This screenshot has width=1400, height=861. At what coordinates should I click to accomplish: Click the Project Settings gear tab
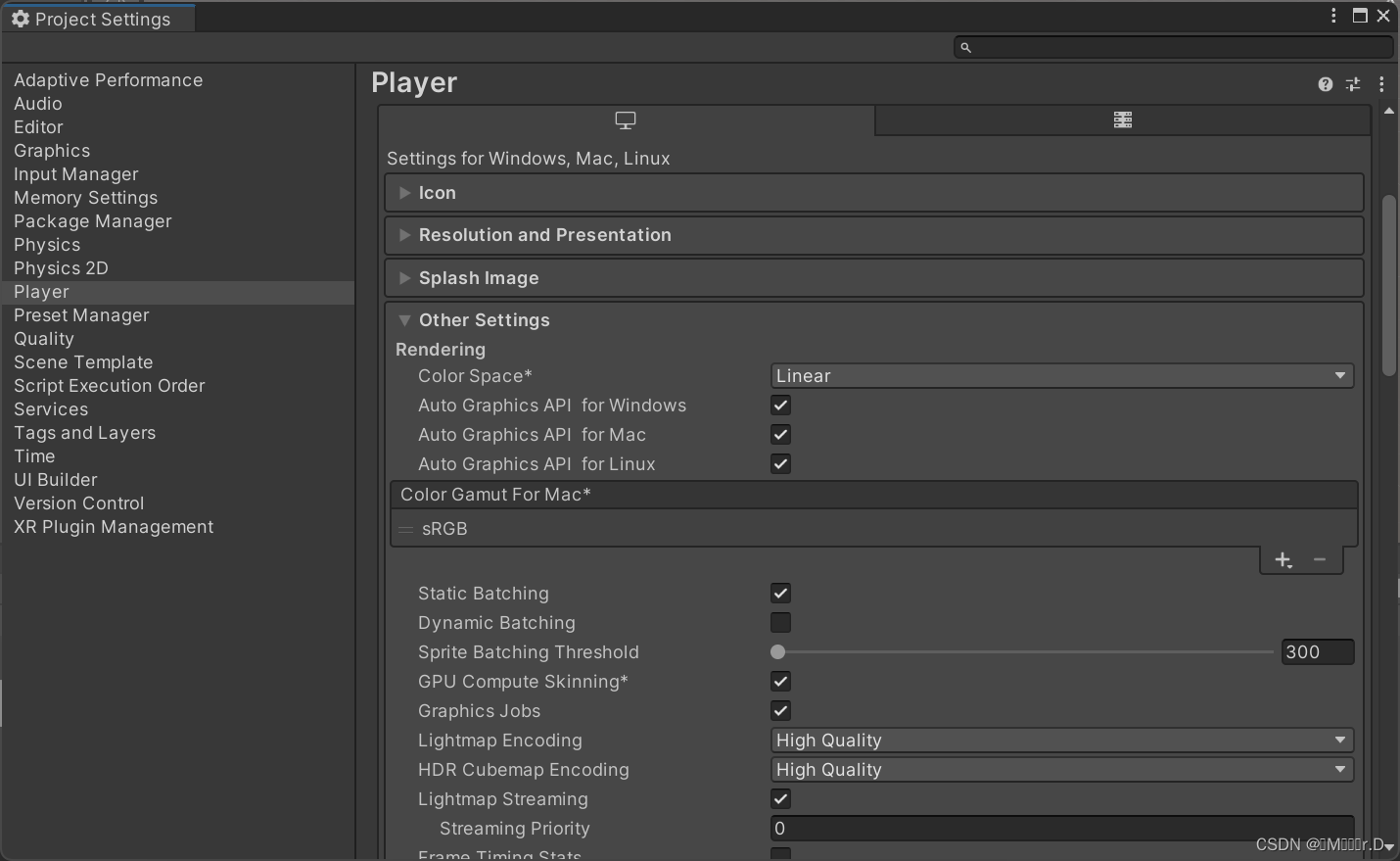[x=98, y=19]
